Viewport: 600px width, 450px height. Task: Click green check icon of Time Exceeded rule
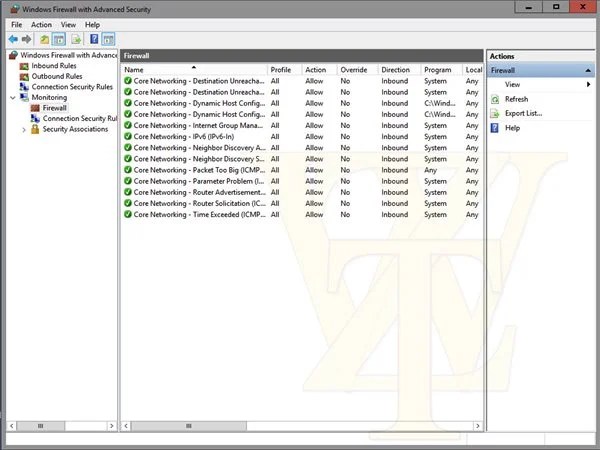point(128,214)
